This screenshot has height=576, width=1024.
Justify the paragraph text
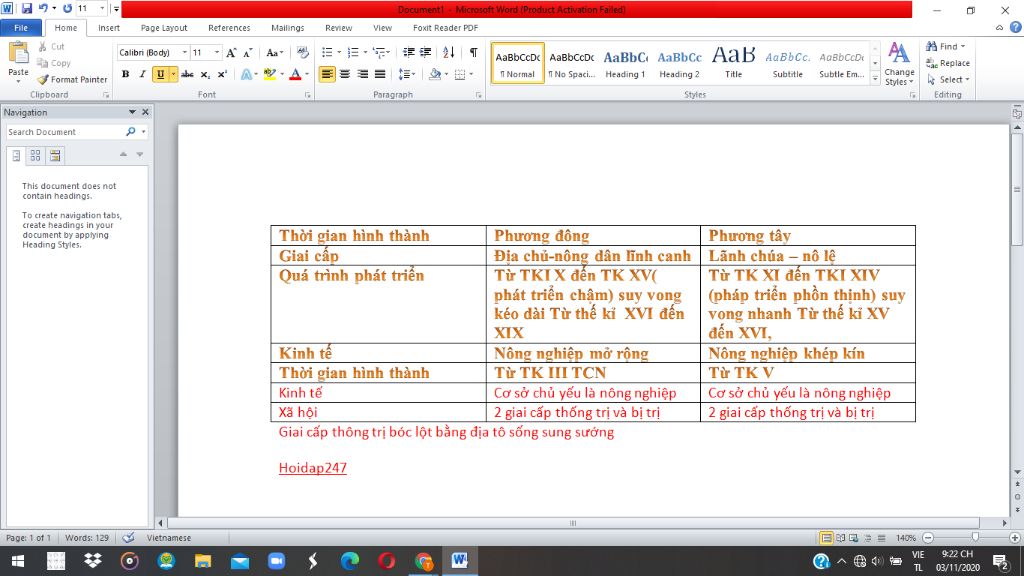380,74
